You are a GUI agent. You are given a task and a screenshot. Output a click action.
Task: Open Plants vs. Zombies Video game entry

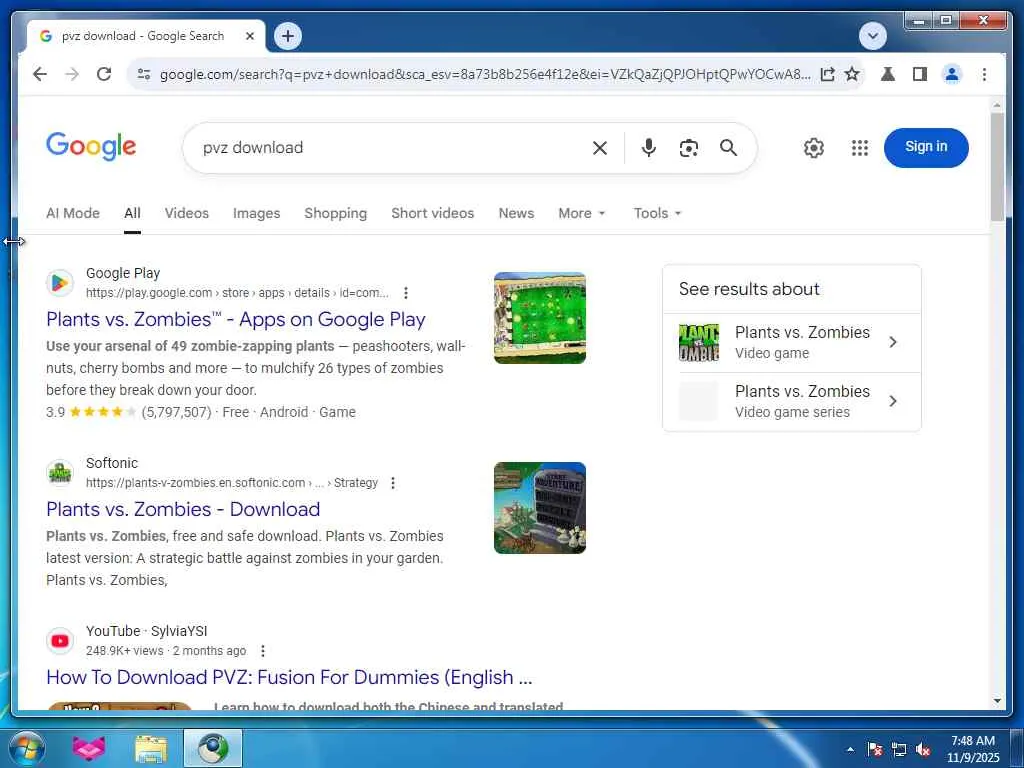(x=792, y=343)
